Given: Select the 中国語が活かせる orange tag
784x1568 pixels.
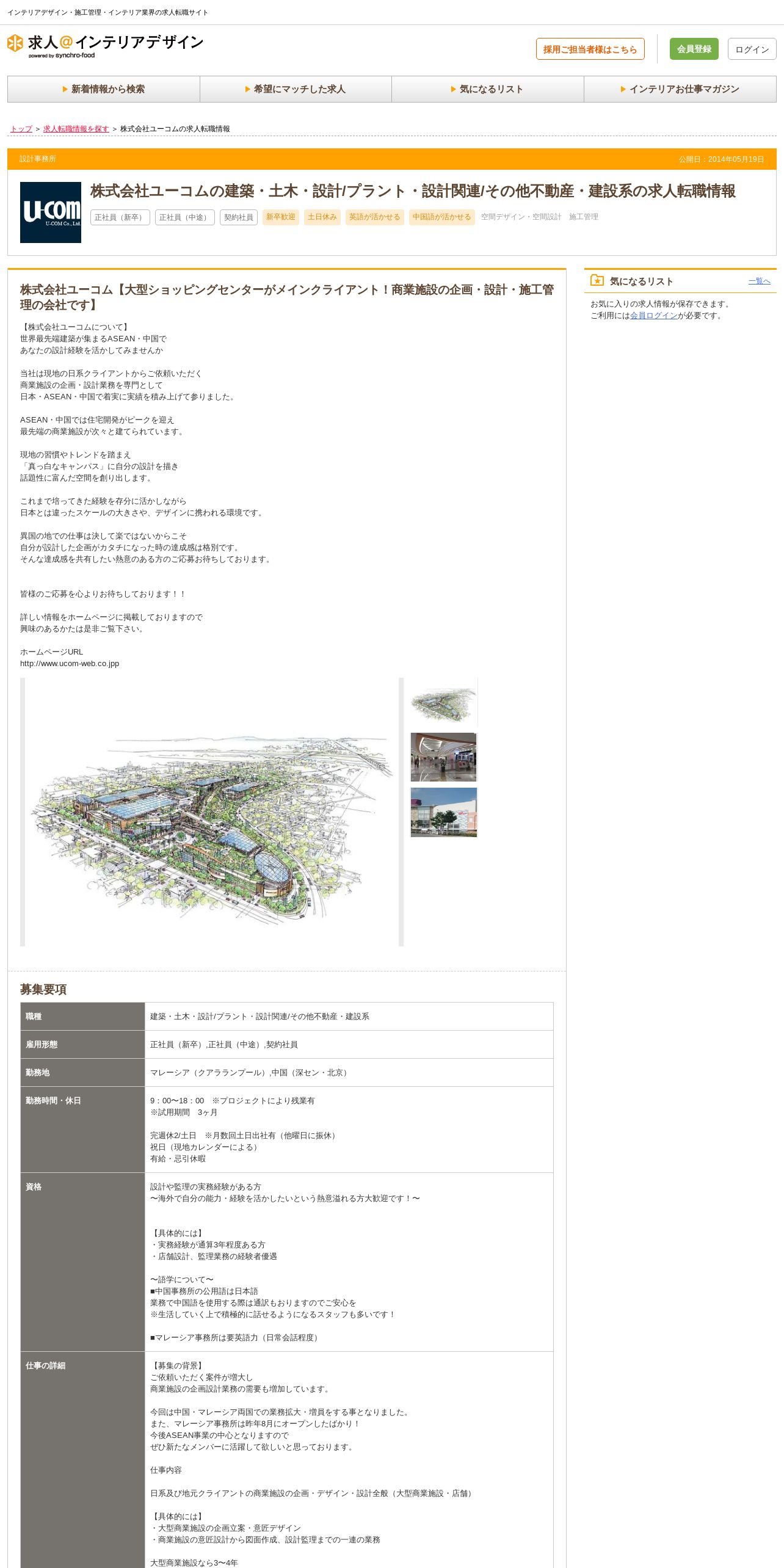Looking at the screenshot, I should (x=442, y=217).
